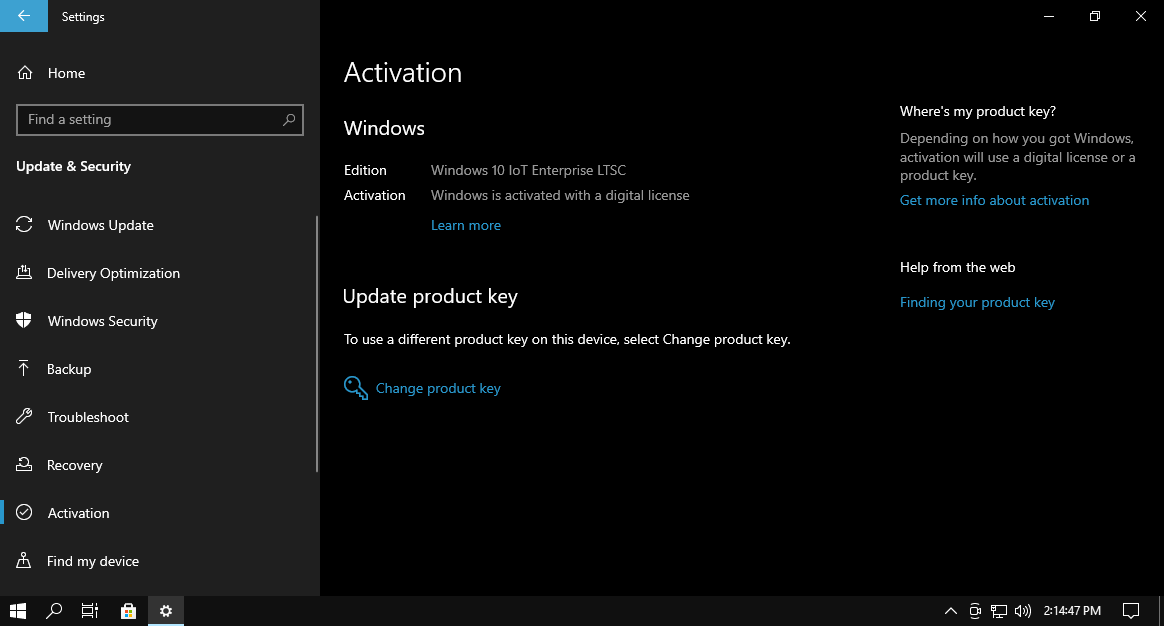Click the Recovery icon in sidebar

click(24, 465)
